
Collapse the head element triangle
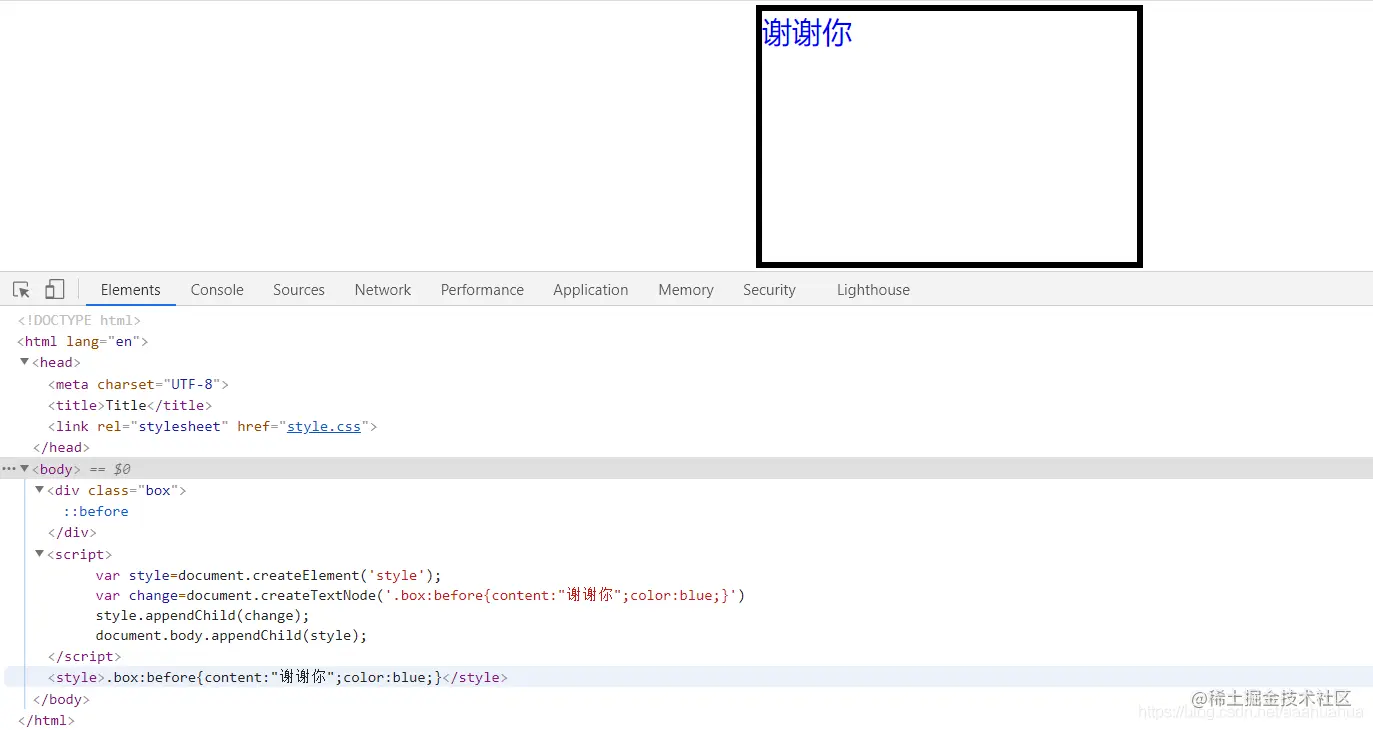(x=25, y=362)
